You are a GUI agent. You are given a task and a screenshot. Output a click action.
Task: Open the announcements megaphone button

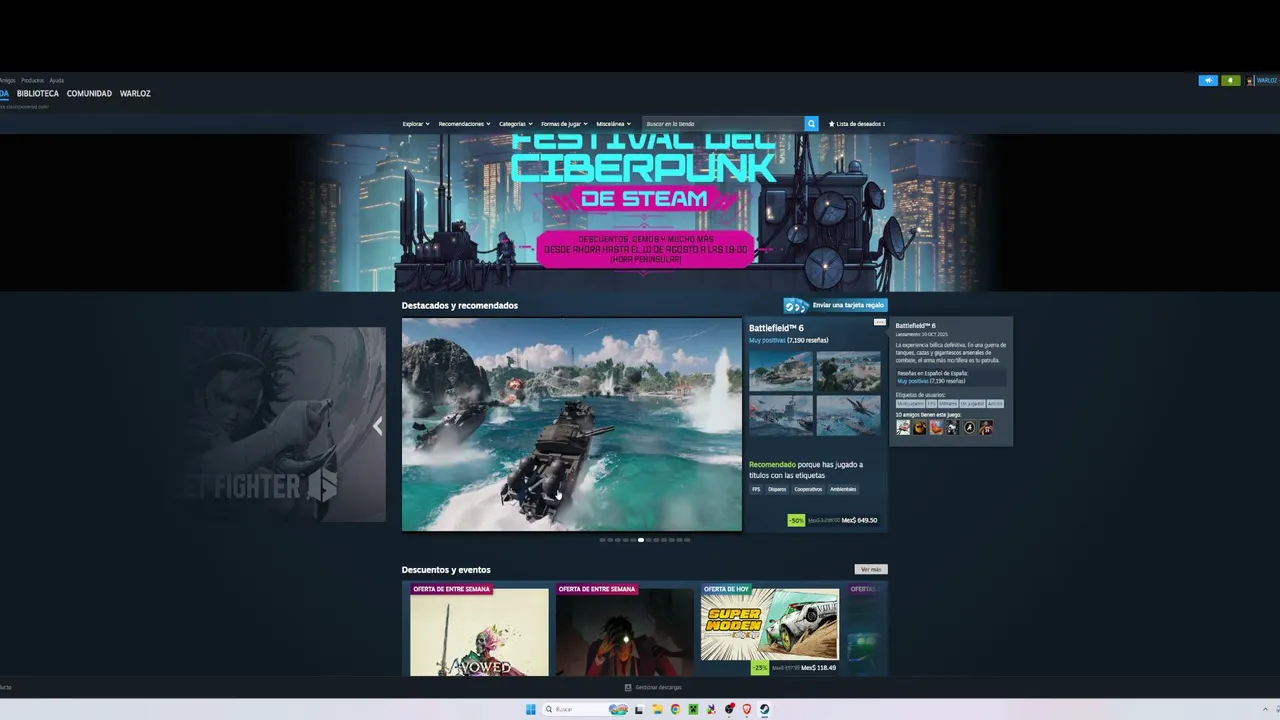tap(1208, 81)
